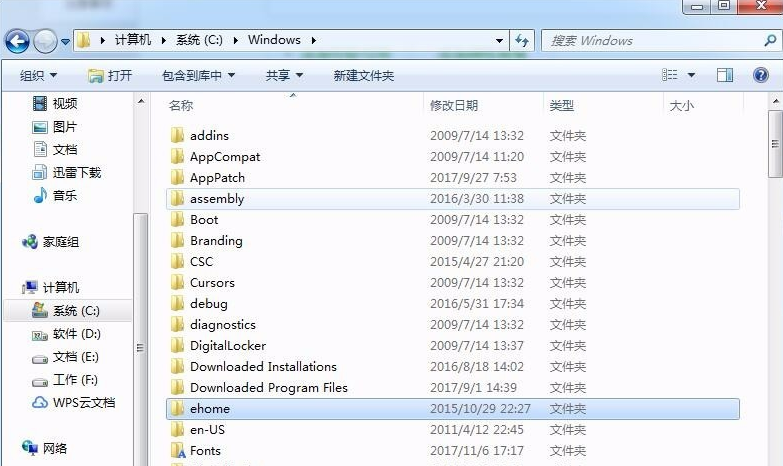Select the Fonts folder icon

[x=178, y=451]
